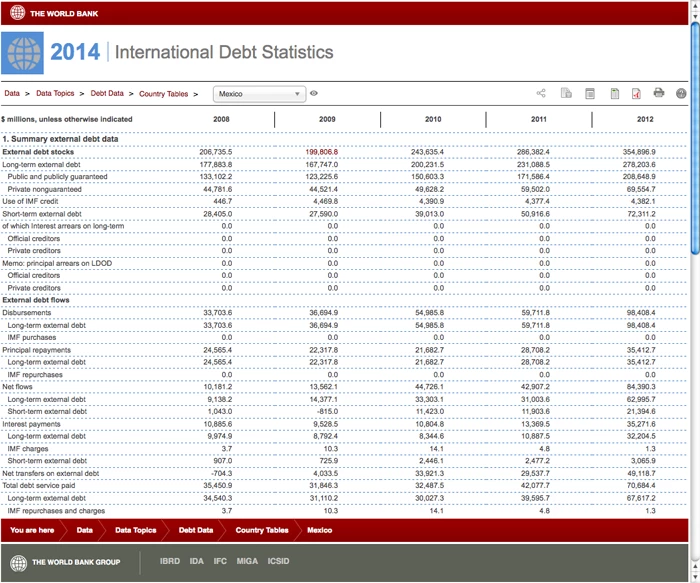Select the IMF charges row label
This screenshot has width=700, height=583.
28,449
